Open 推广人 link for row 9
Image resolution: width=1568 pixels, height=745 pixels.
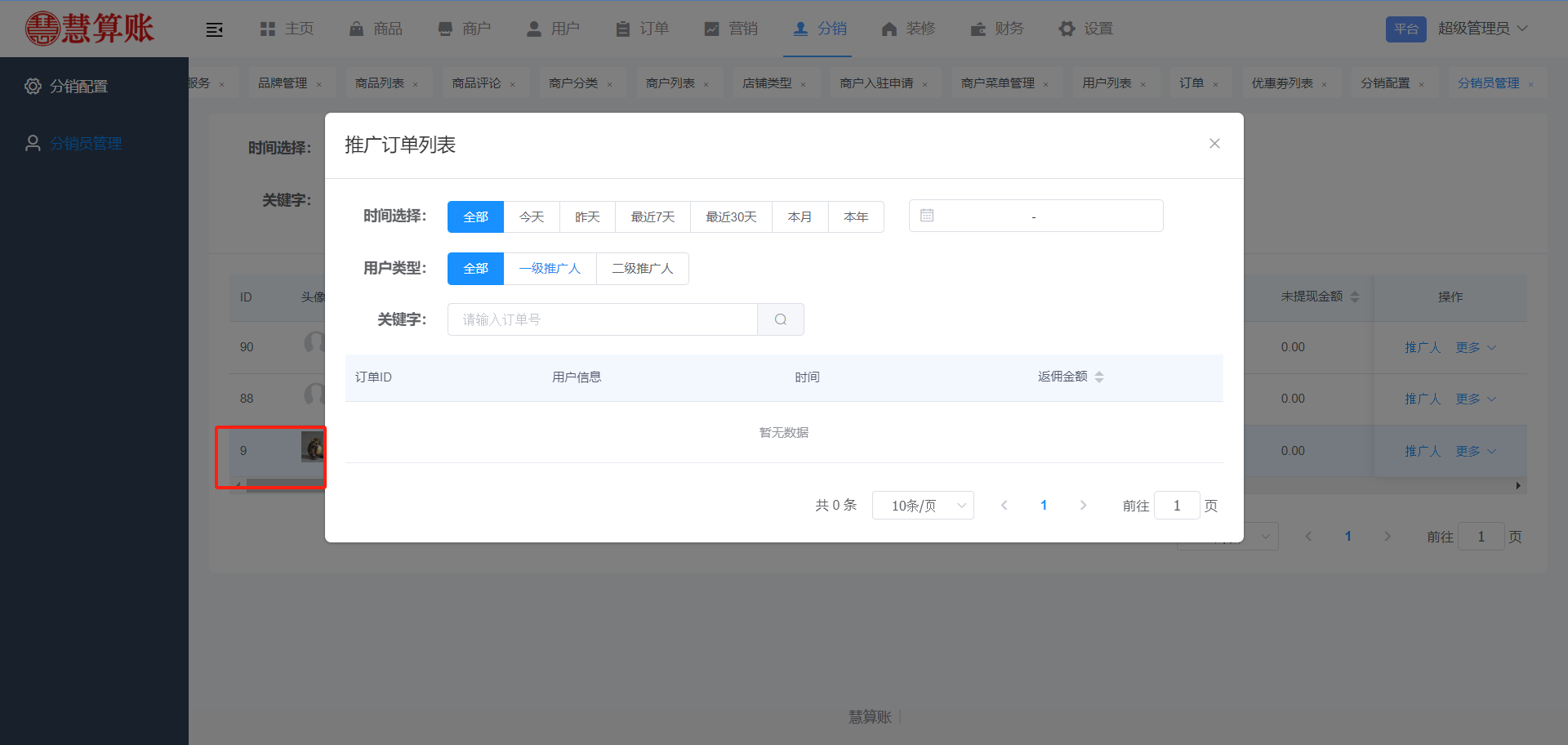point(1422,451)
